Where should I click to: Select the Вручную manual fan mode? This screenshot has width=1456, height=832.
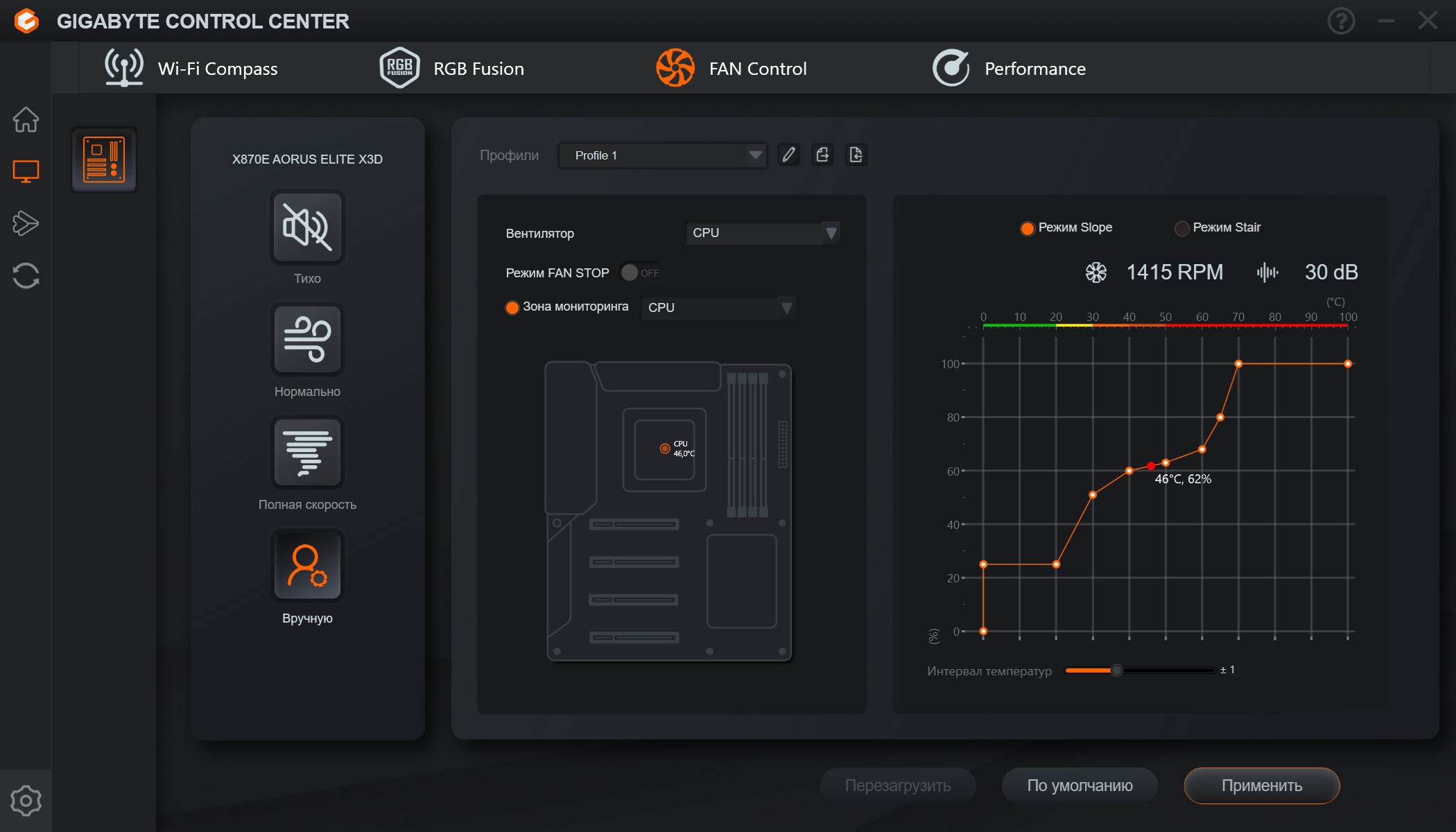307,566
